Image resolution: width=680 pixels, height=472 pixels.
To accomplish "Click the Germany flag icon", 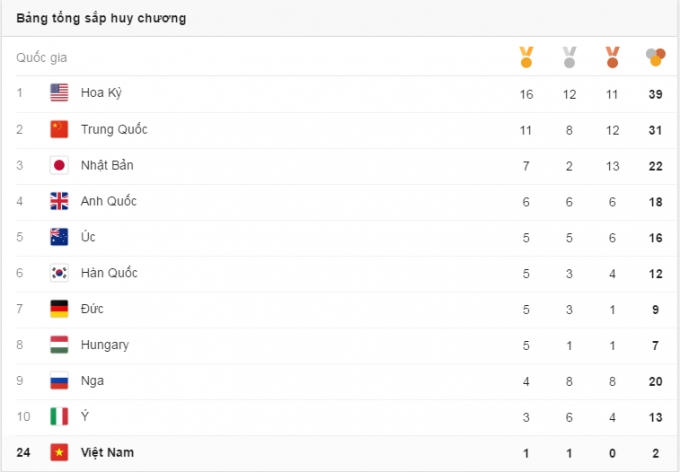I will pyautogui.click(x=59, y=309).
